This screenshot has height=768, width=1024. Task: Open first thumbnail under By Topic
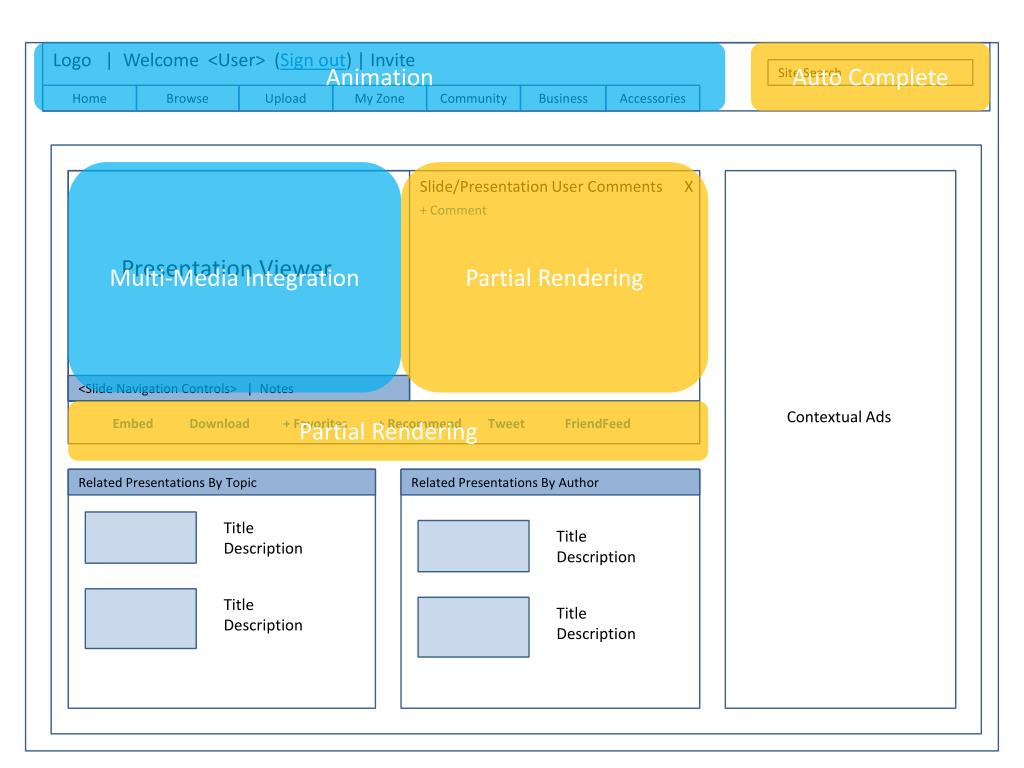tap(140, 537)
